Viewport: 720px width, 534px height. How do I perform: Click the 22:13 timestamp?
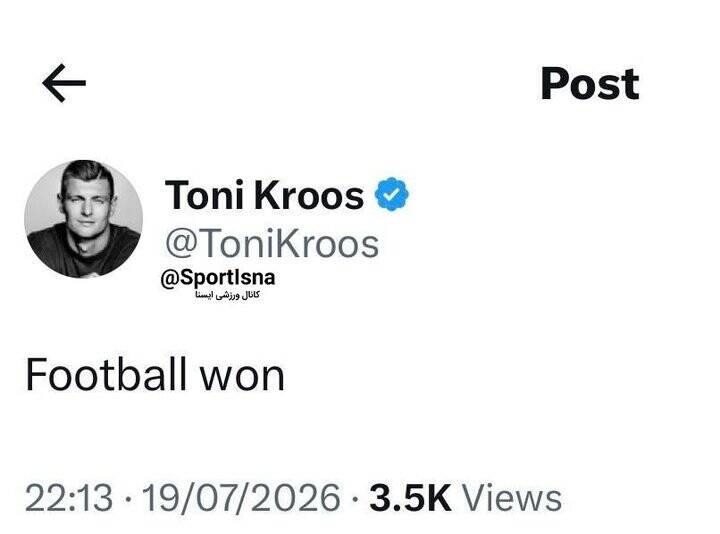(69, 498)
